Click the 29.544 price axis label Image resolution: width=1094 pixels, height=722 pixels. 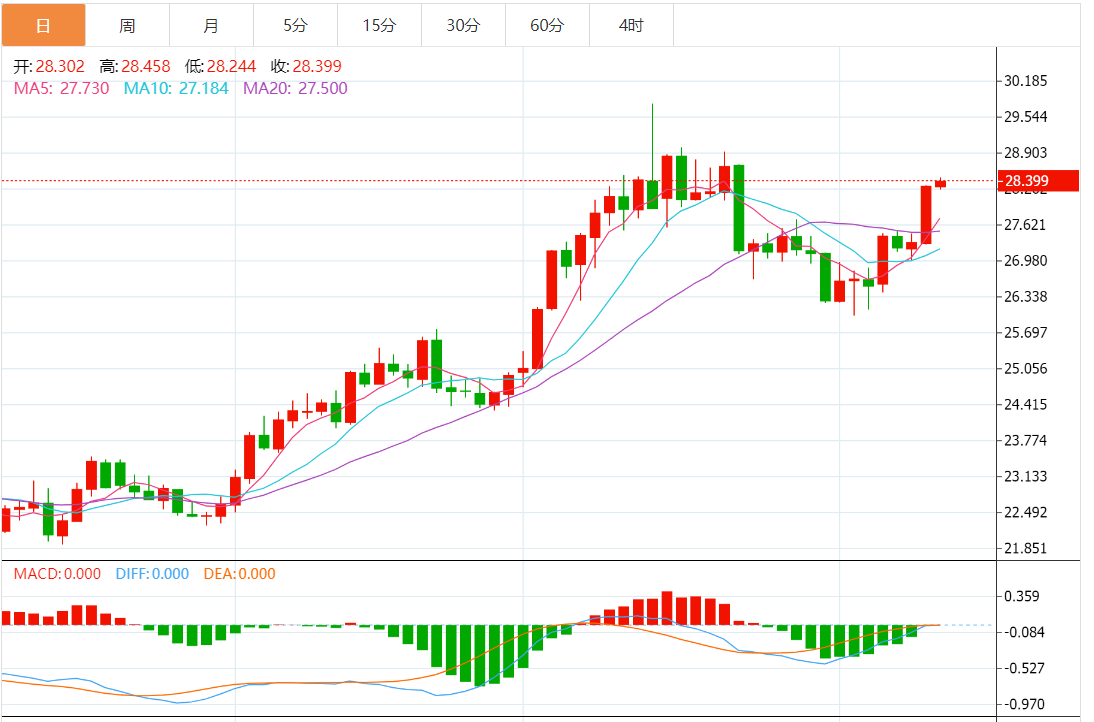[1026, 116]
